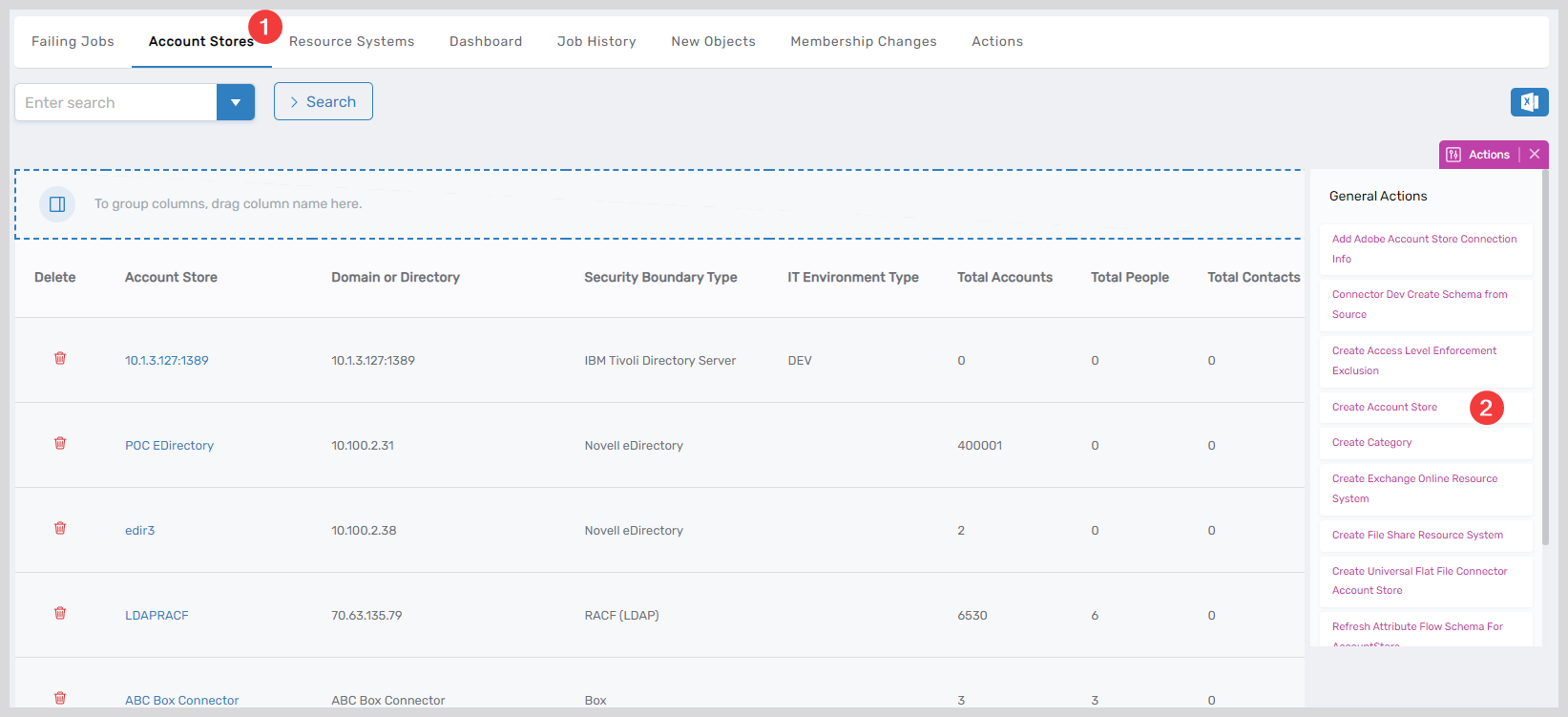1568x717 pixels.
Task: Click the column grouping panel icon
Action: coord(57,204)
